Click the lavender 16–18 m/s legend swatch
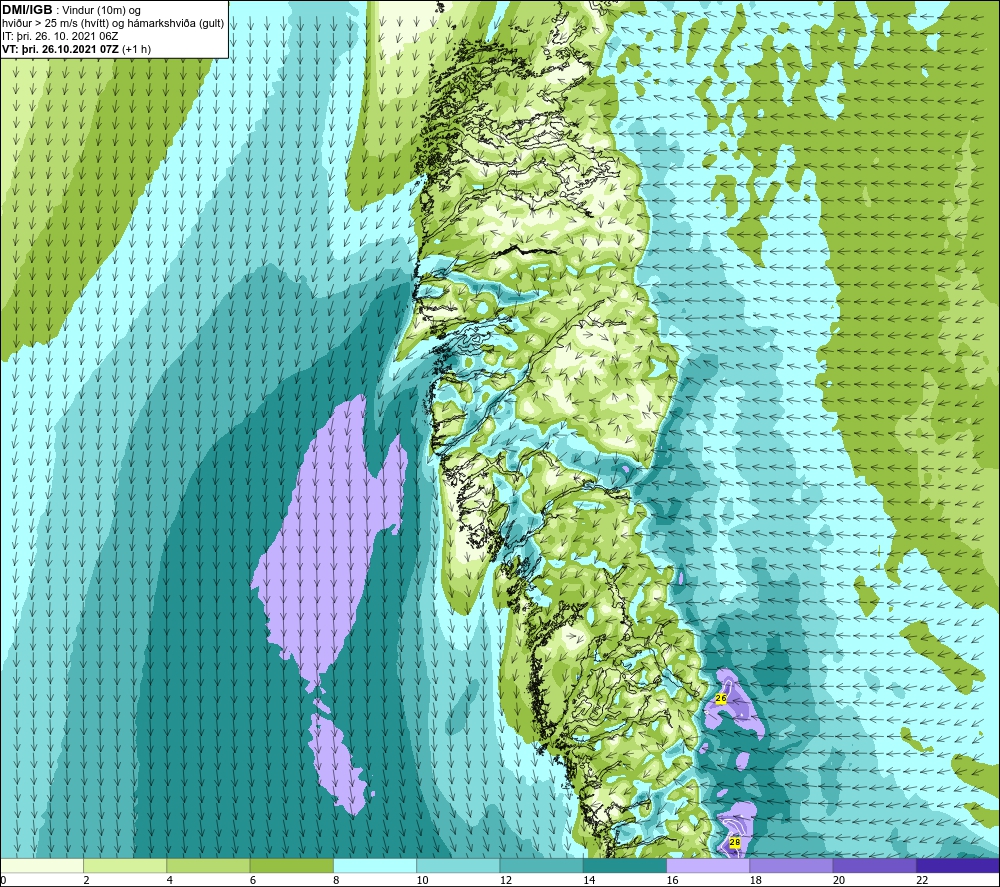 (x=708, y=865)
